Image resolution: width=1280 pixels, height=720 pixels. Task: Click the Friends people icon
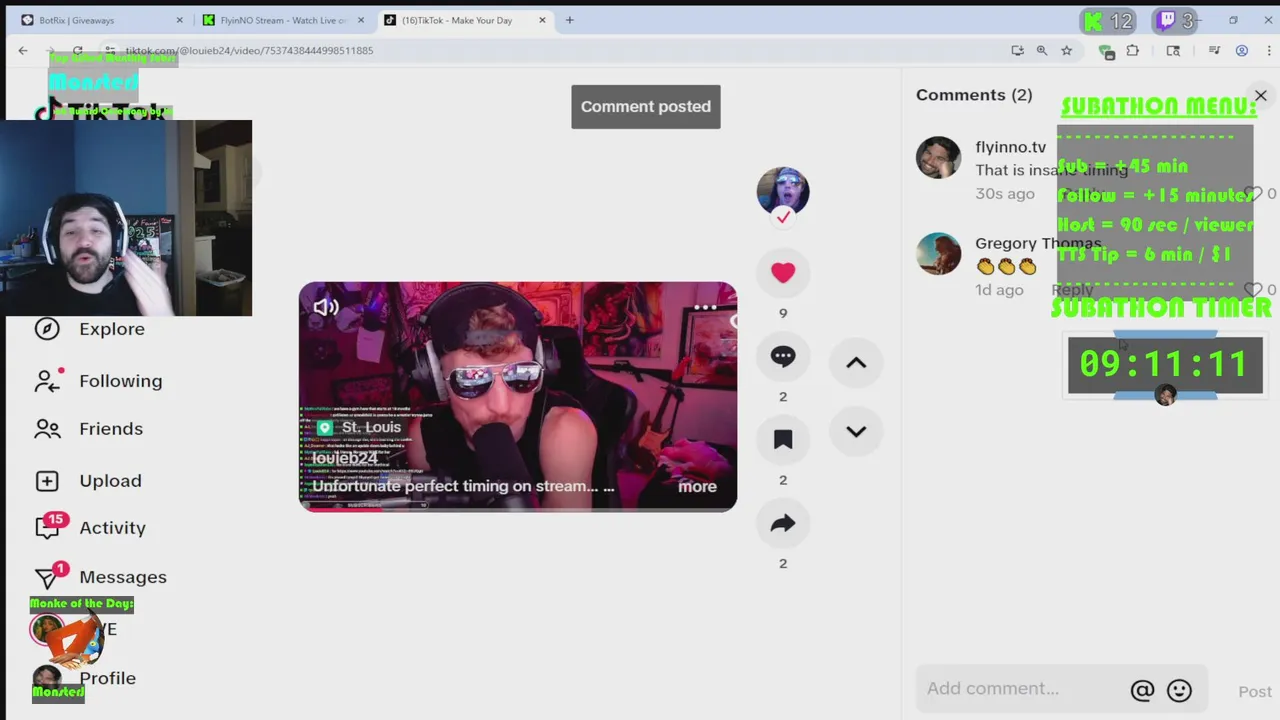coord(47,429)
